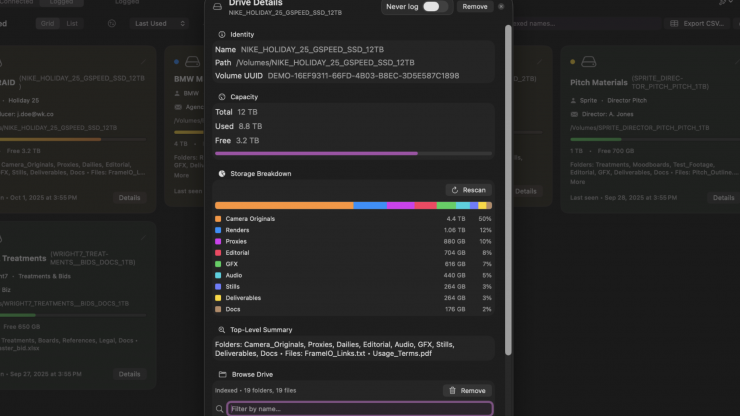Click the tan swatch beside Docs
The image size is (740, 416).
coord(218,309)
